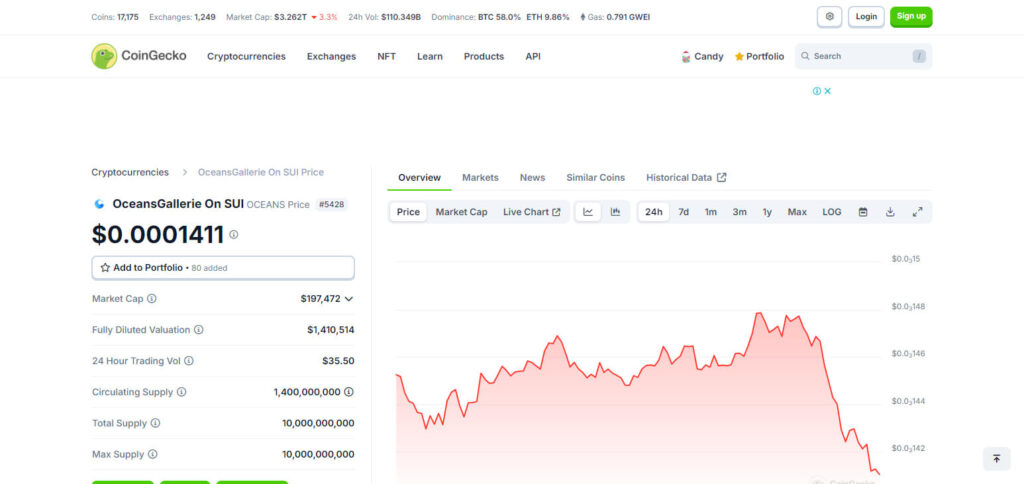Expand the chart to fullscreen
This screenshot has height=484, width=1024.
pos(917,212)
